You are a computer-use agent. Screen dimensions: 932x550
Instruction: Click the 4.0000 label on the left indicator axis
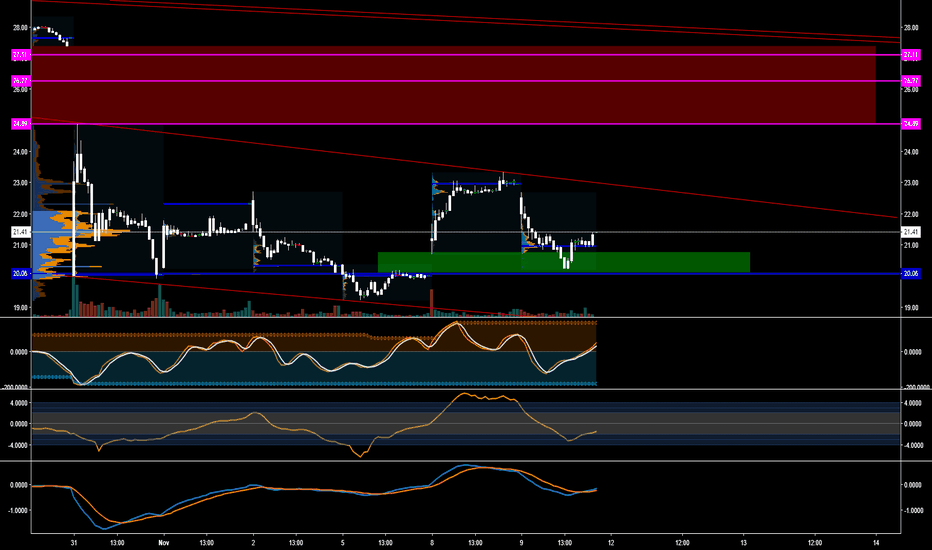click(18, 403)
